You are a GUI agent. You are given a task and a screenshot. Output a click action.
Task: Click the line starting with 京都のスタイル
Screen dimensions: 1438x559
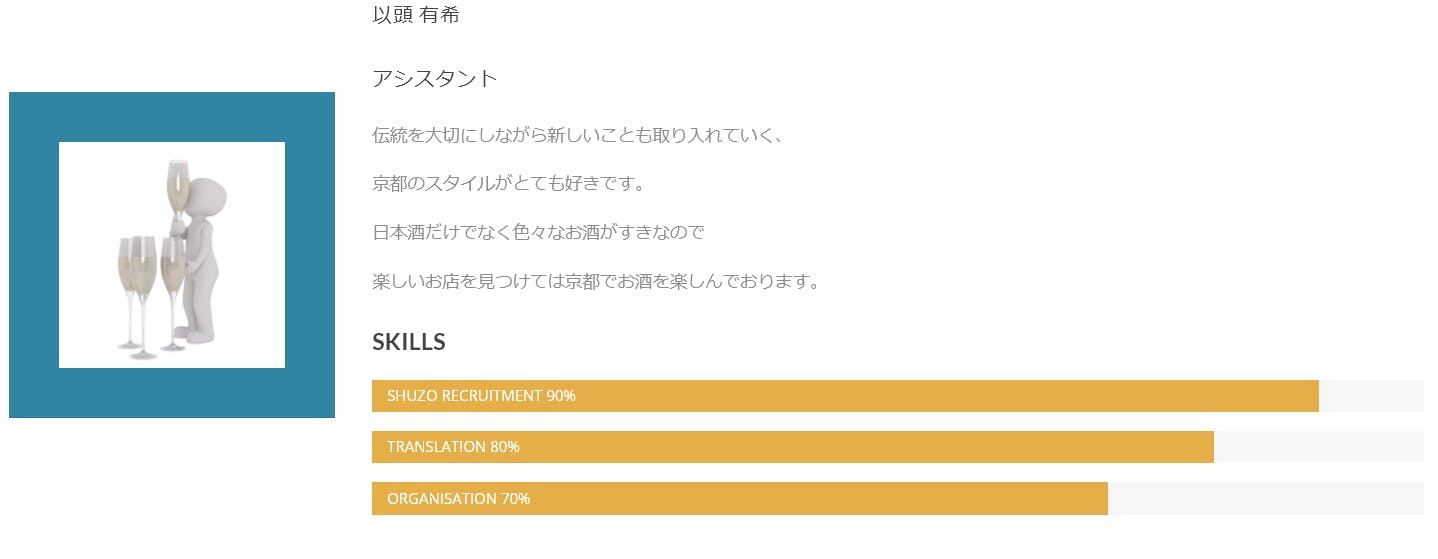tap(510, 184)
